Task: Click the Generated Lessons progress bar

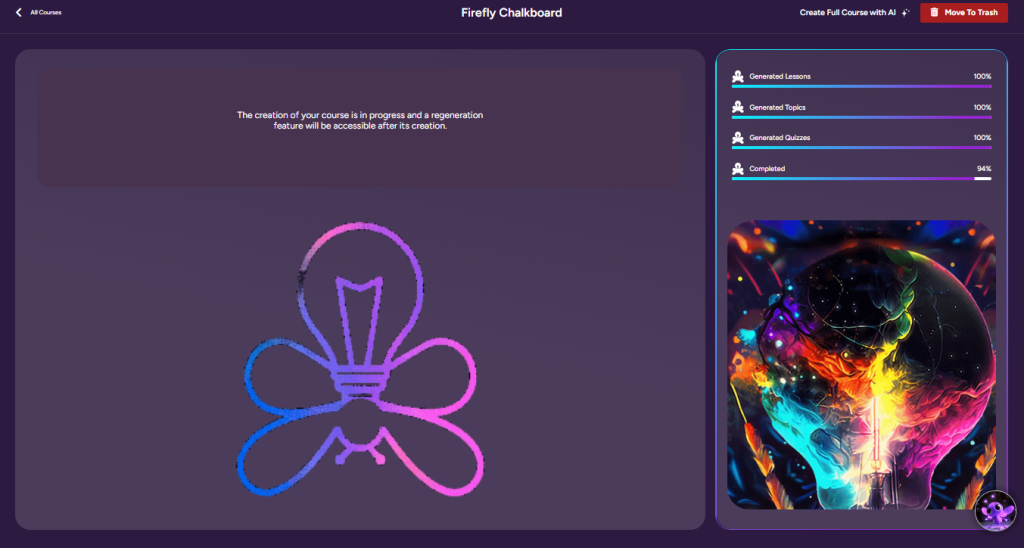Action: [x=861, y=87]
